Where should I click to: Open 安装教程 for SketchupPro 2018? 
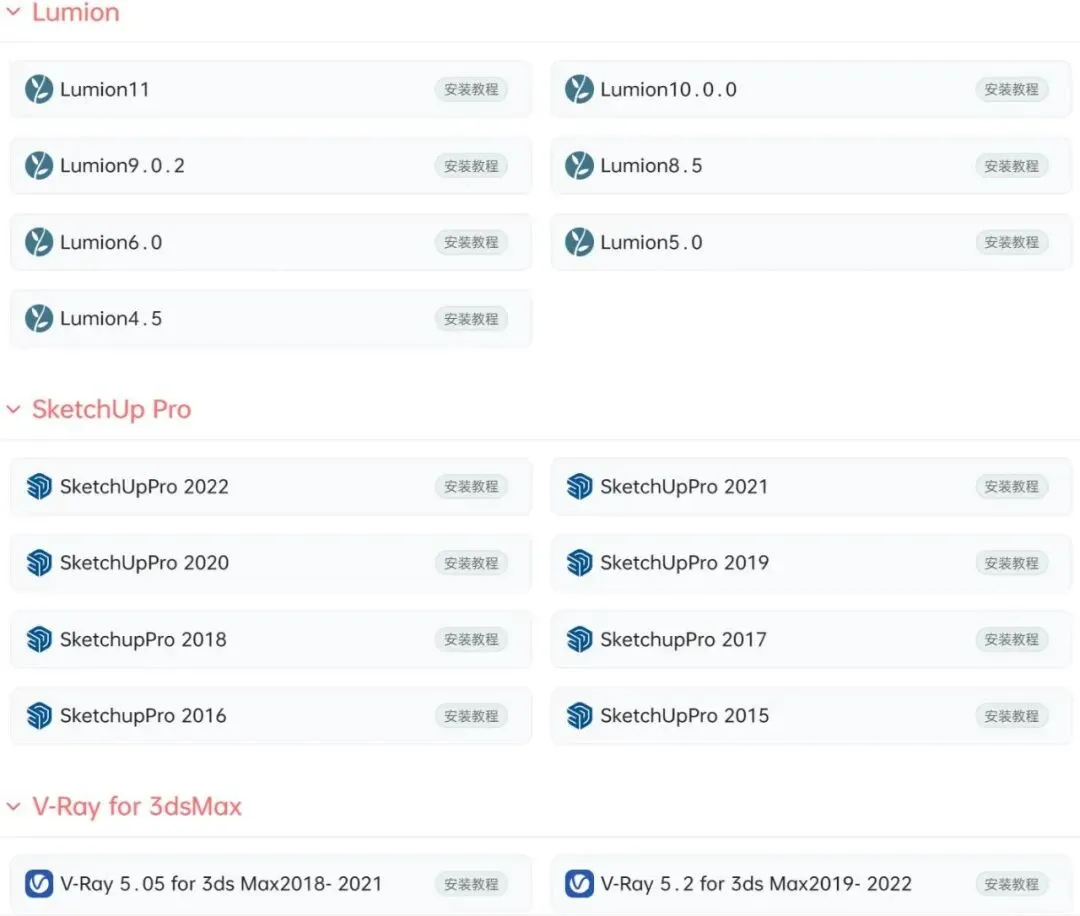(x=471, y=639)
